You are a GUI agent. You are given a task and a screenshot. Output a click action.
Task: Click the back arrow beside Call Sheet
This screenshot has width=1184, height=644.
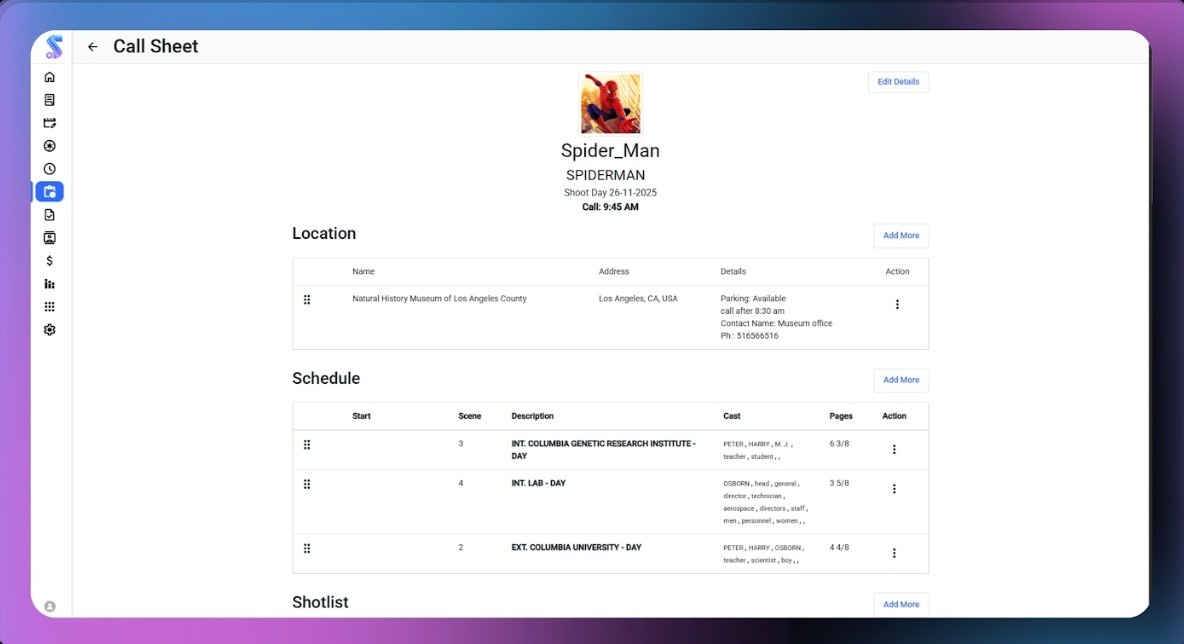pos(92,46)
